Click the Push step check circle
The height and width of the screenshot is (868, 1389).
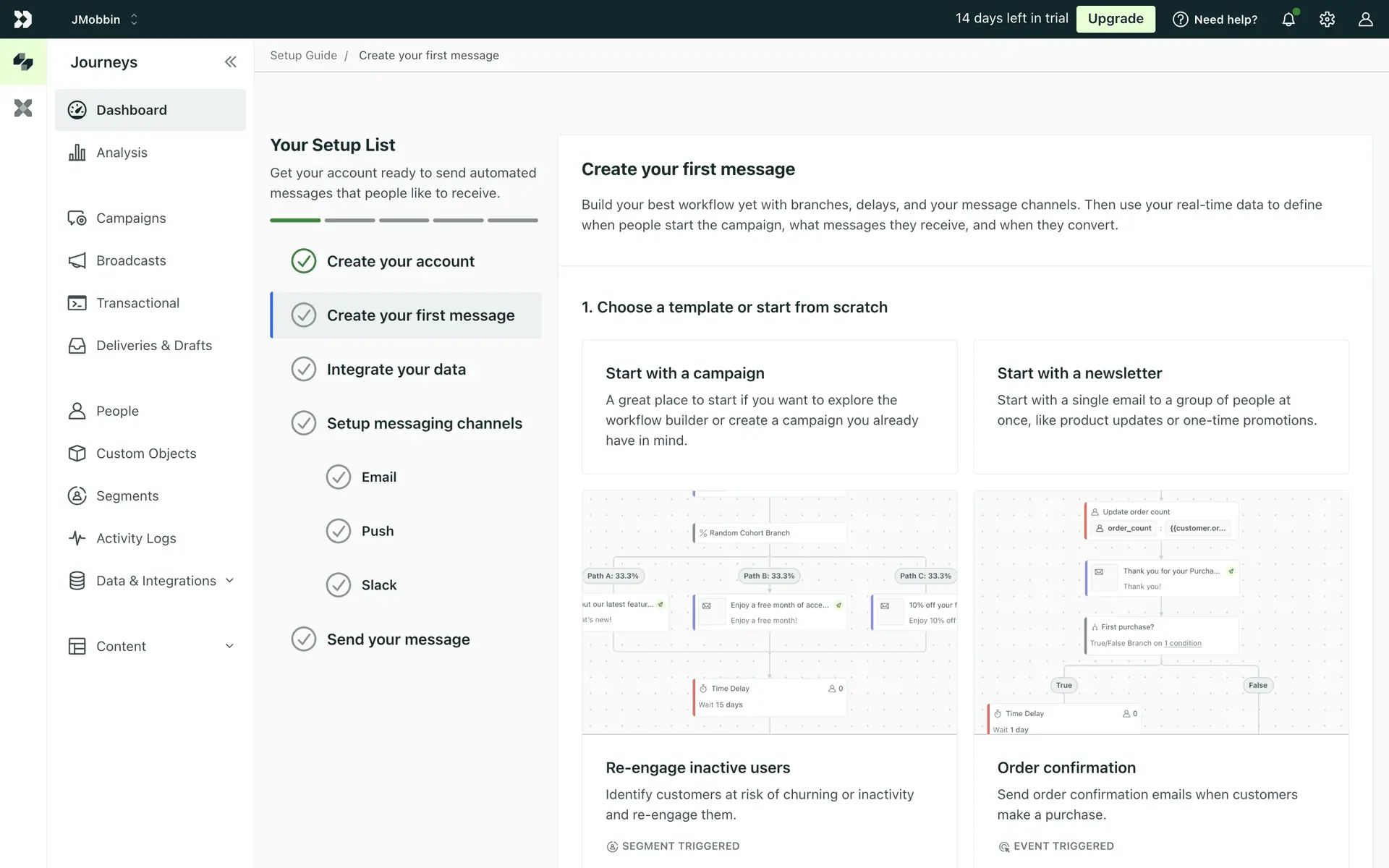point(338,531)
